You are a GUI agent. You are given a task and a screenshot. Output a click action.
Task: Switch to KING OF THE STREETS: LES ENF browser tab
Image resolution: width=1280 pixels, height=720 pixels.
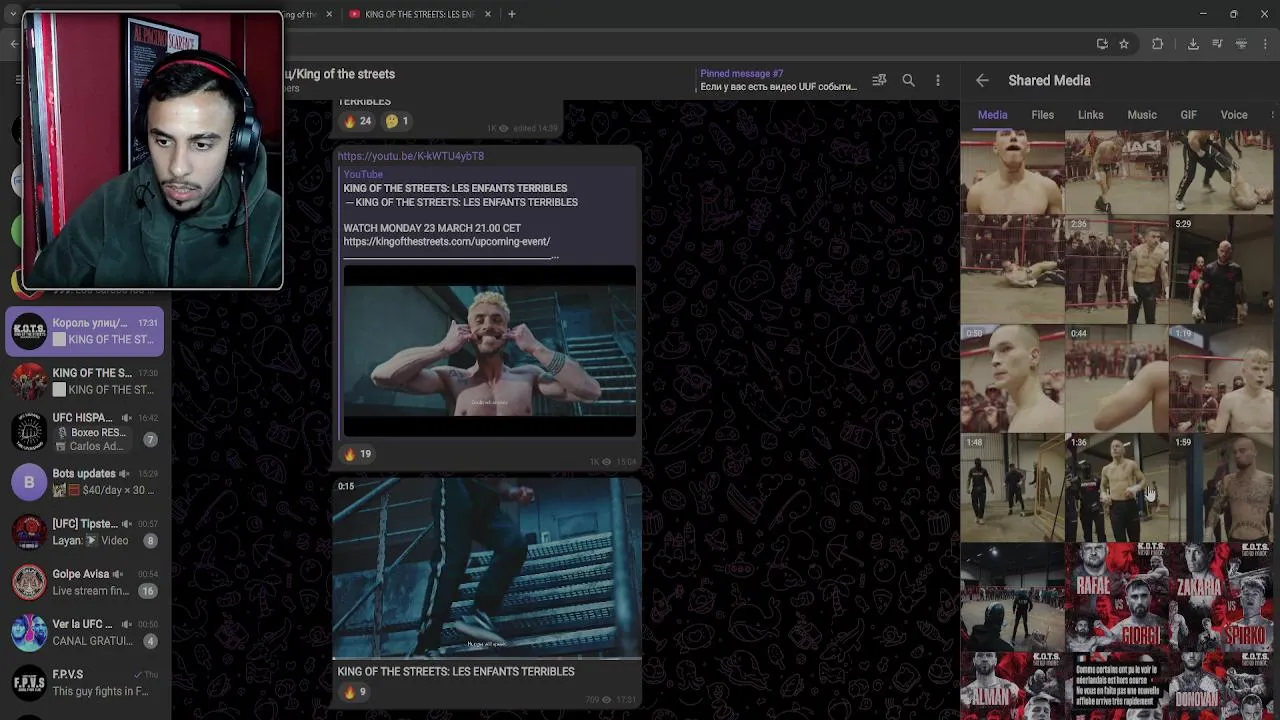[420, 14]
